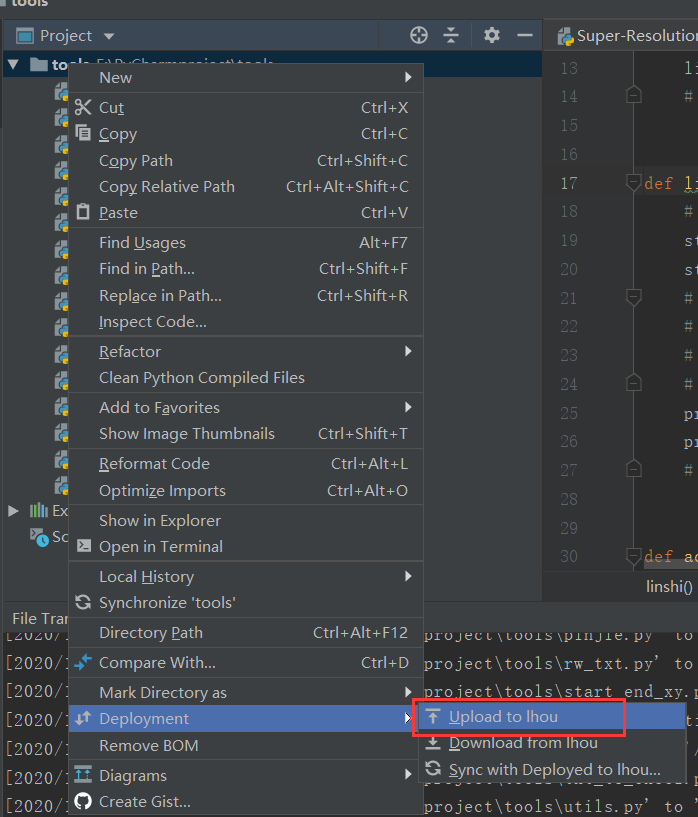Open the New submenu

click(246, 78)
